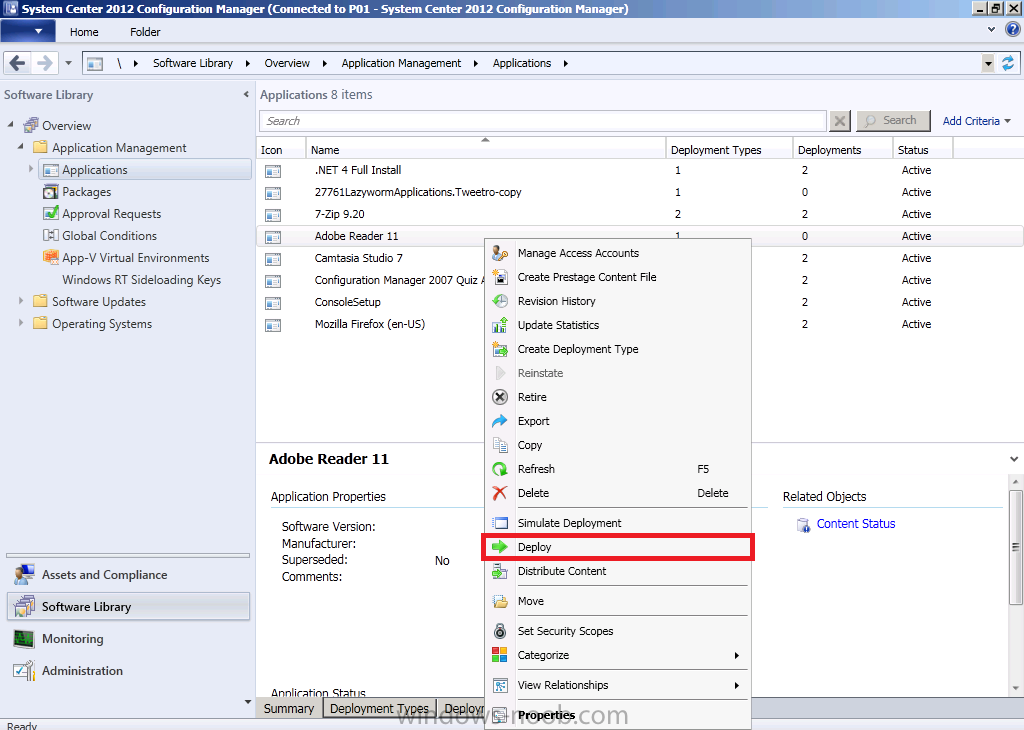
Task: Select the Approval Requests tree item
Action: pyautogui.click(x=111, y=214)
